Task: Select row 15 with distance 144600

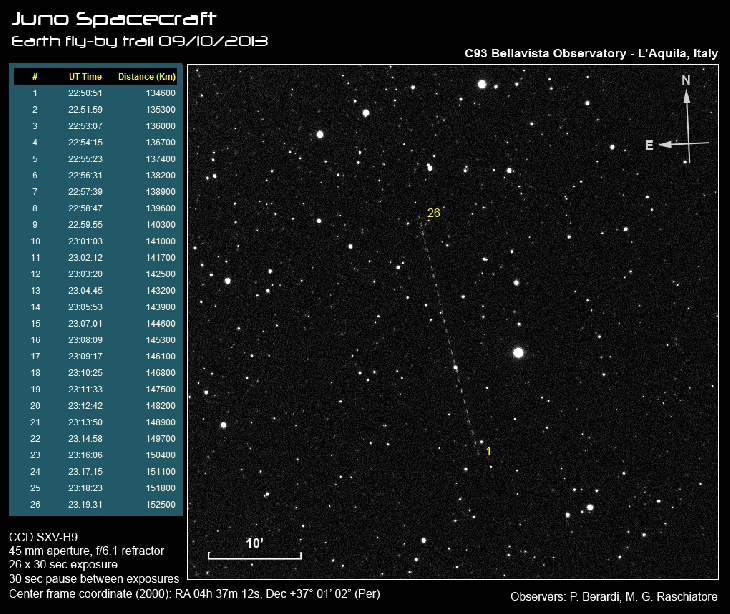Action: [x=95, y=324]
